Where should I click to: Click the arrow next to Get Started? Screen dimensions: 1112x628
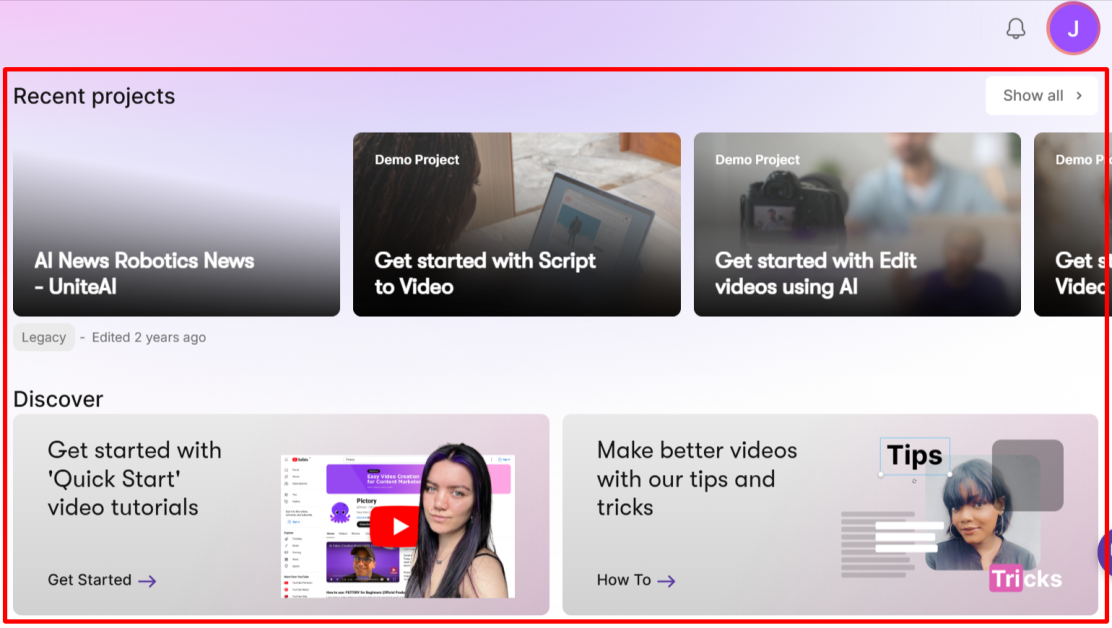click(x=148, y=581)
